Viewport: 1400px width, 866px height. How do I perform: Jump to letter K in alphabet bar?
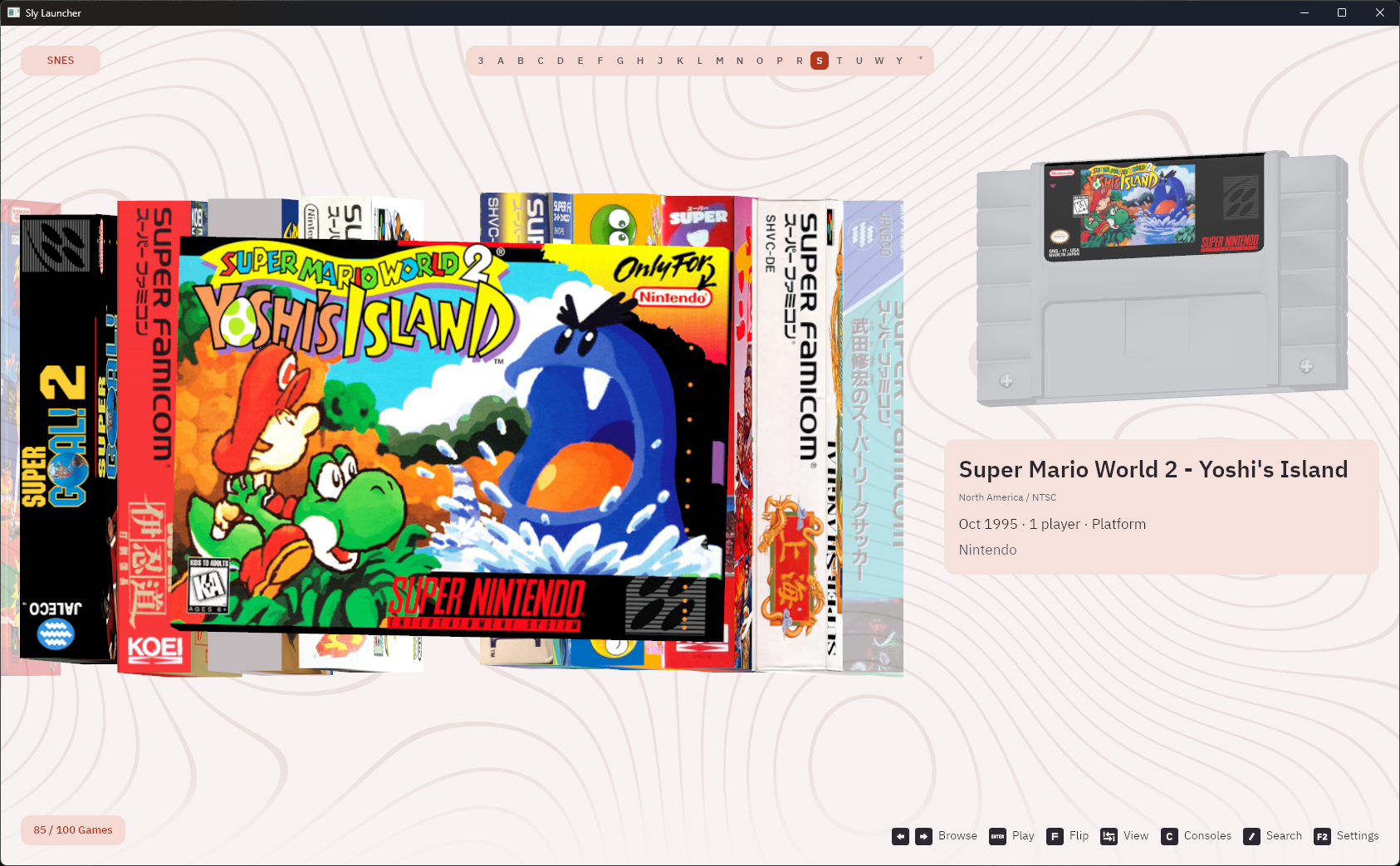tap(680, 61)
